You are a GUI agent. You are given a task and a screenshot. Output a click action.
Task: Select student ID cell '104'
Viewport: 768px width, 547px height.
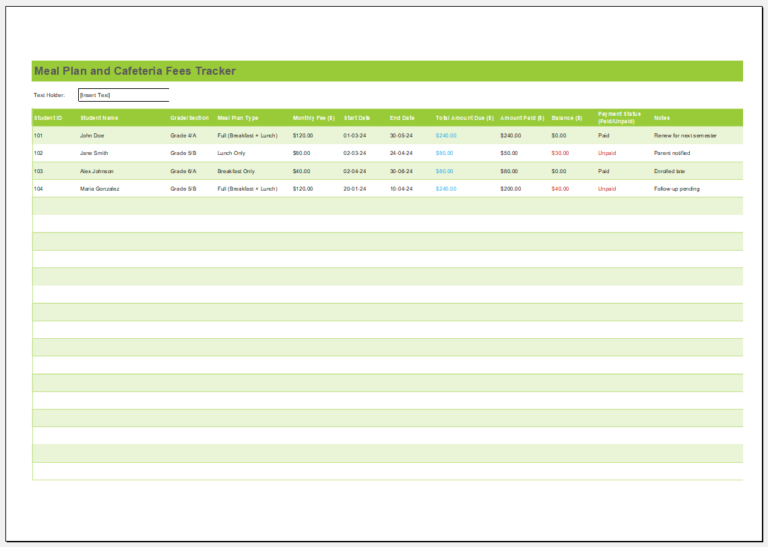[38, 189]
